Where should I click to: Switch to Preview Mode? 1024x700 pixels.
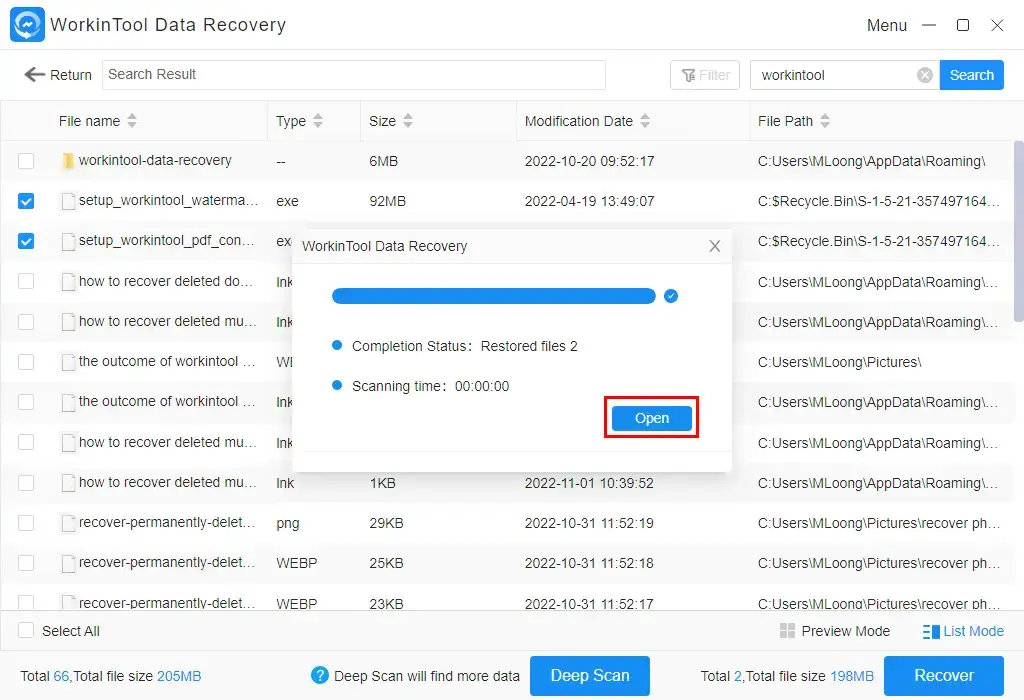[835, 631]
